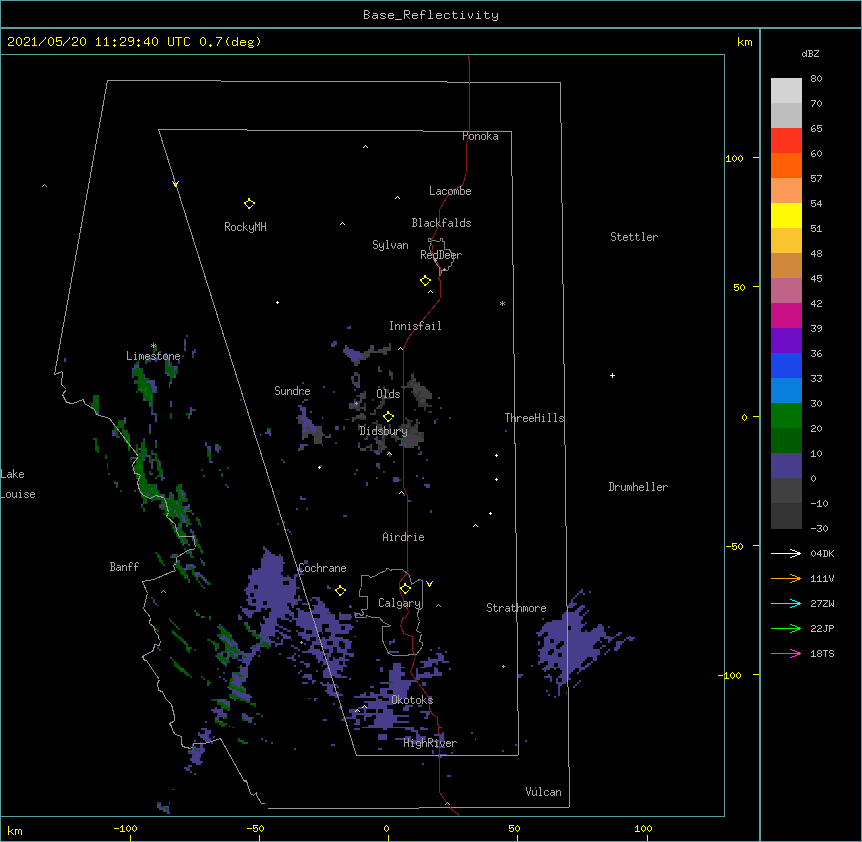Image resolution: width=862 pixels, height=842 pixels.
Task: Click the Lacombe city label
Action: pyautogui.click(x=450, y=191)
